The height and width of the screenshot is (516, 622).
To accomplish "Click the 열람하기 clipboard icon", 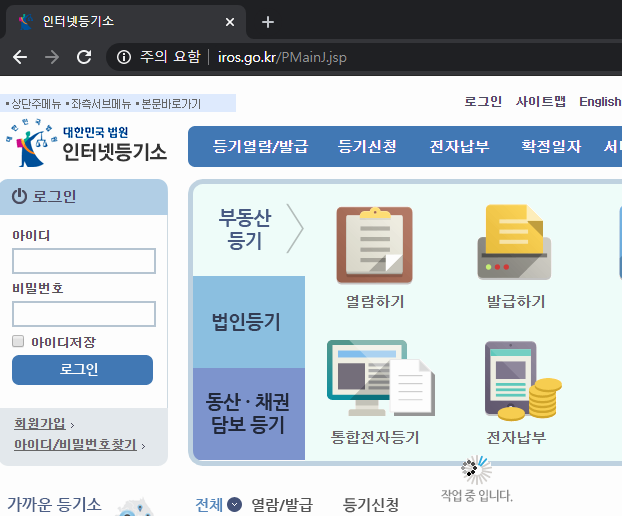I will tap(374, 245).
